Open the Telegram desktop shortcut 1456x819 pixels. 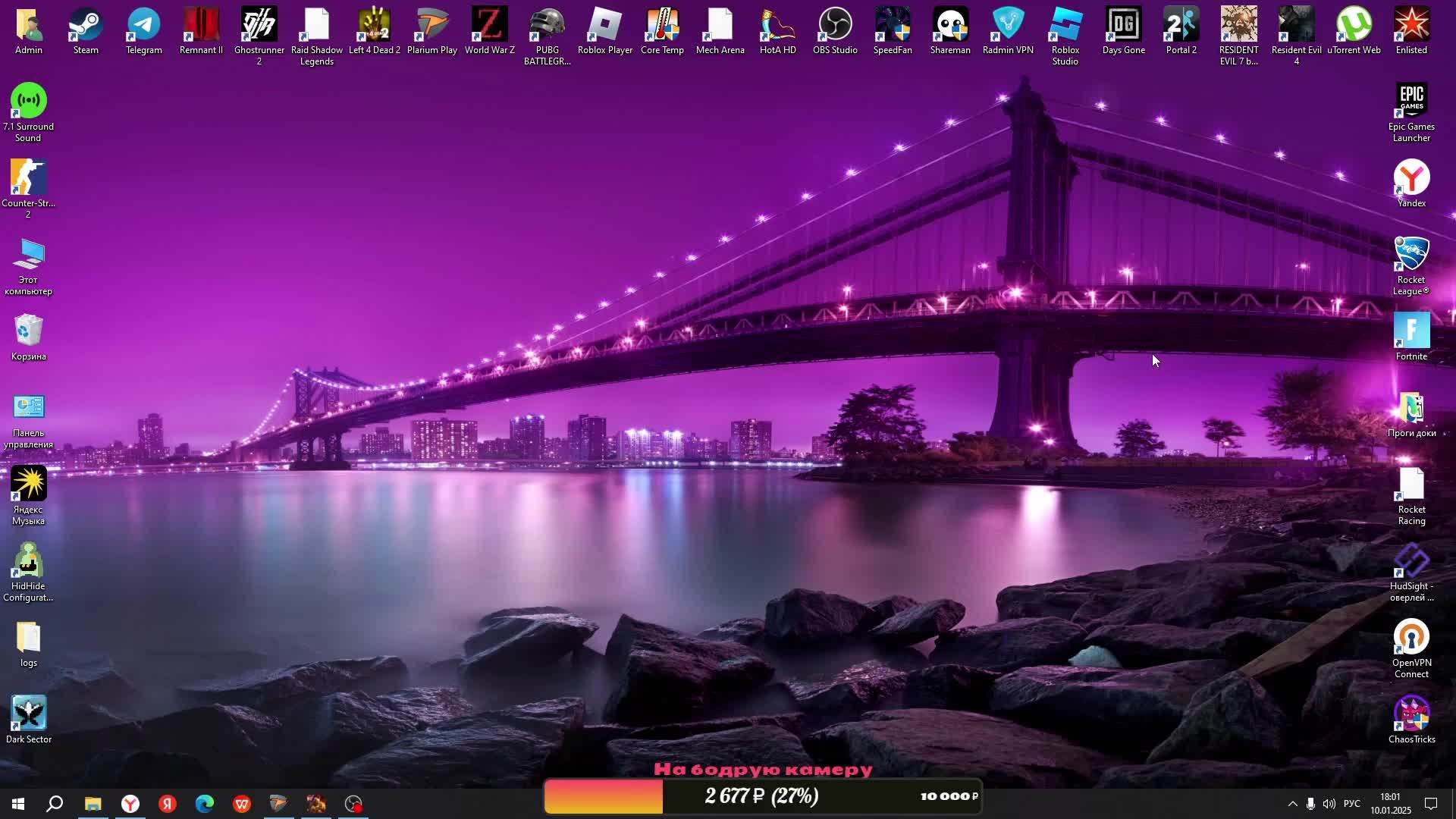[144, 30]
